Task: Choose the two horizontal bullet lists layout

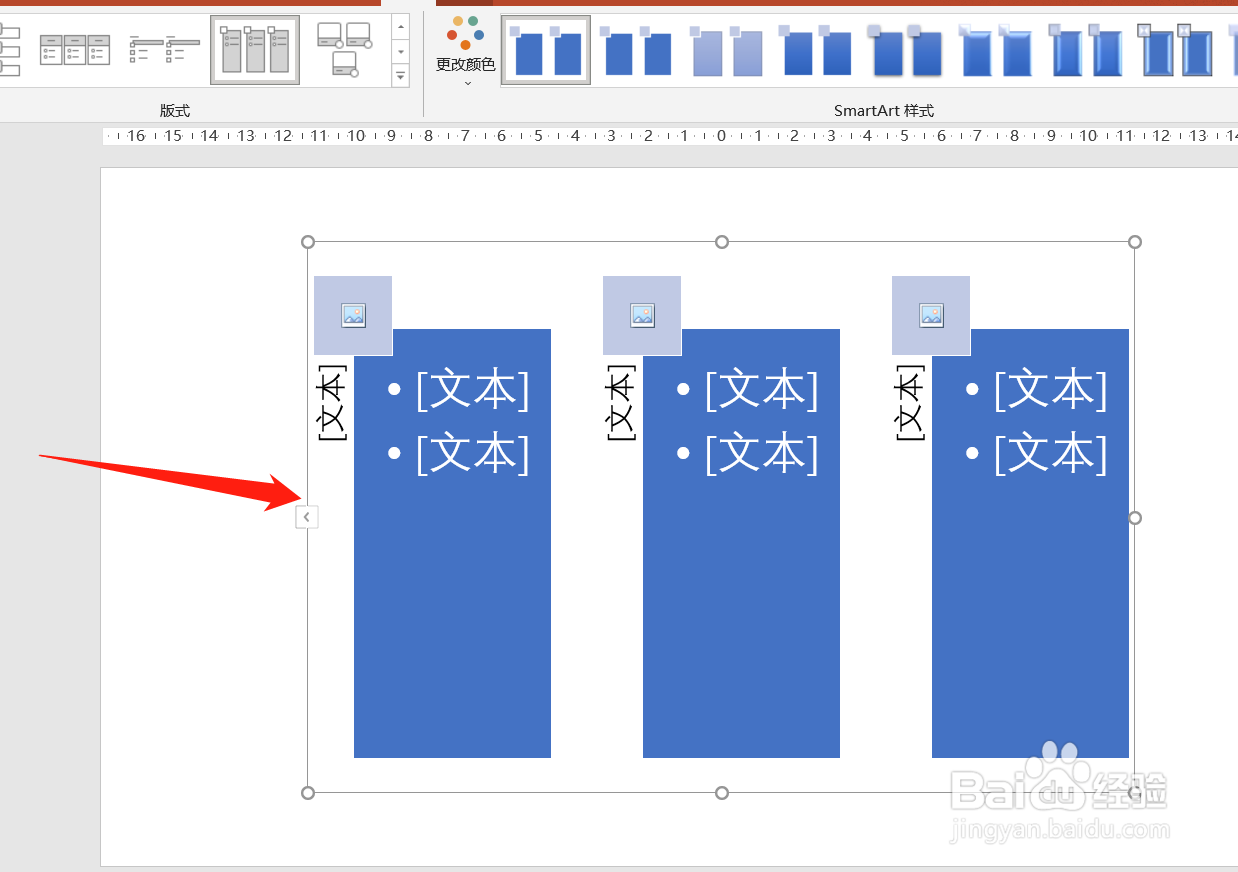Action: 164,50
